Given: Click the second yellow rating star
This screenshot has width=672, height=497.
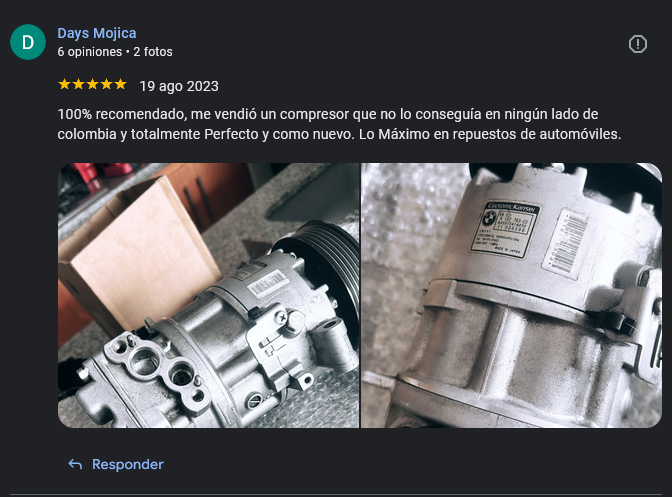Looking at the screenshot, I should [78, 84].
